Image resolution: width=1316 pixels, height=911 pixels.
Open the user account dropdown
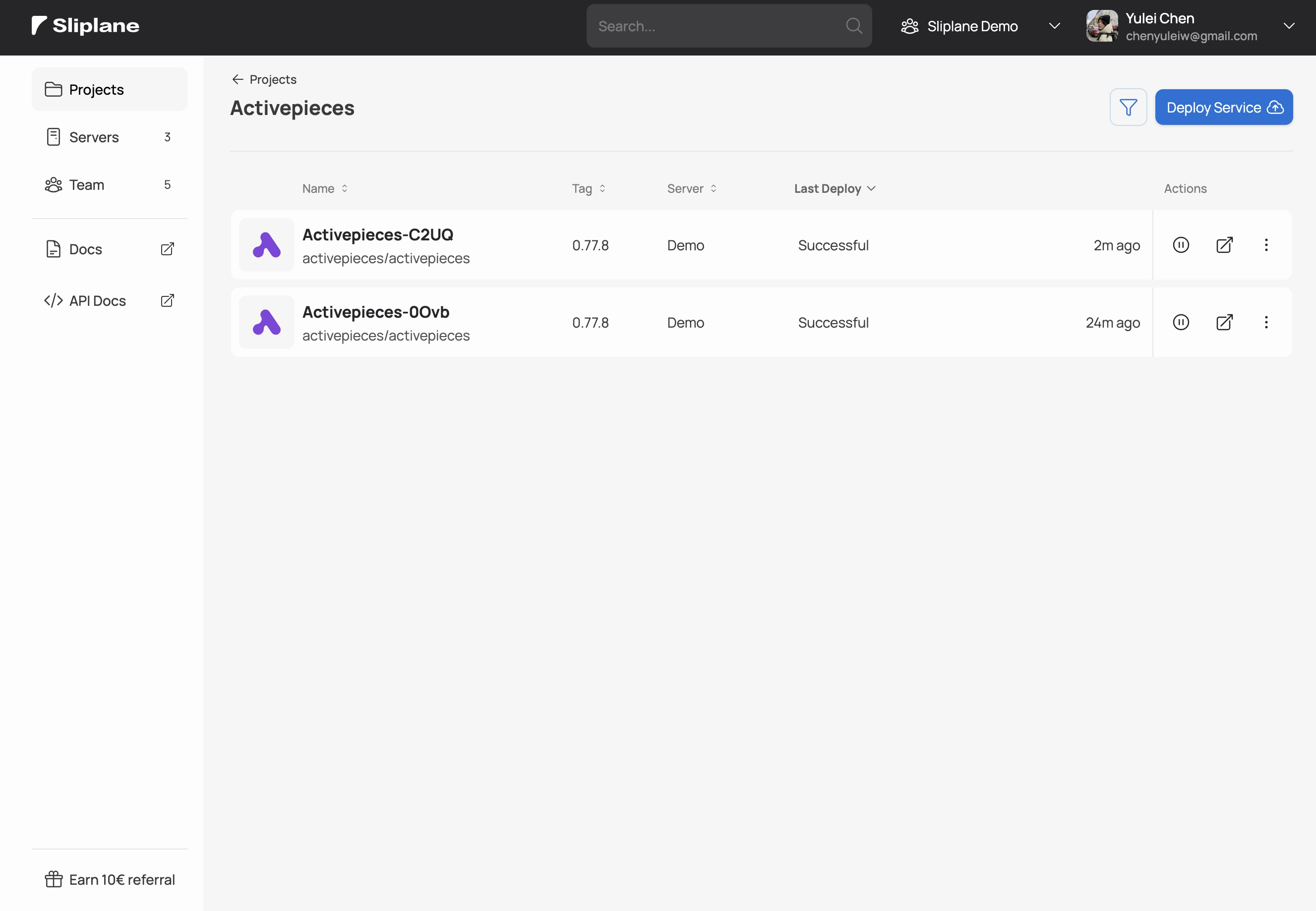pyautogui.click(x=1289, y=25)
